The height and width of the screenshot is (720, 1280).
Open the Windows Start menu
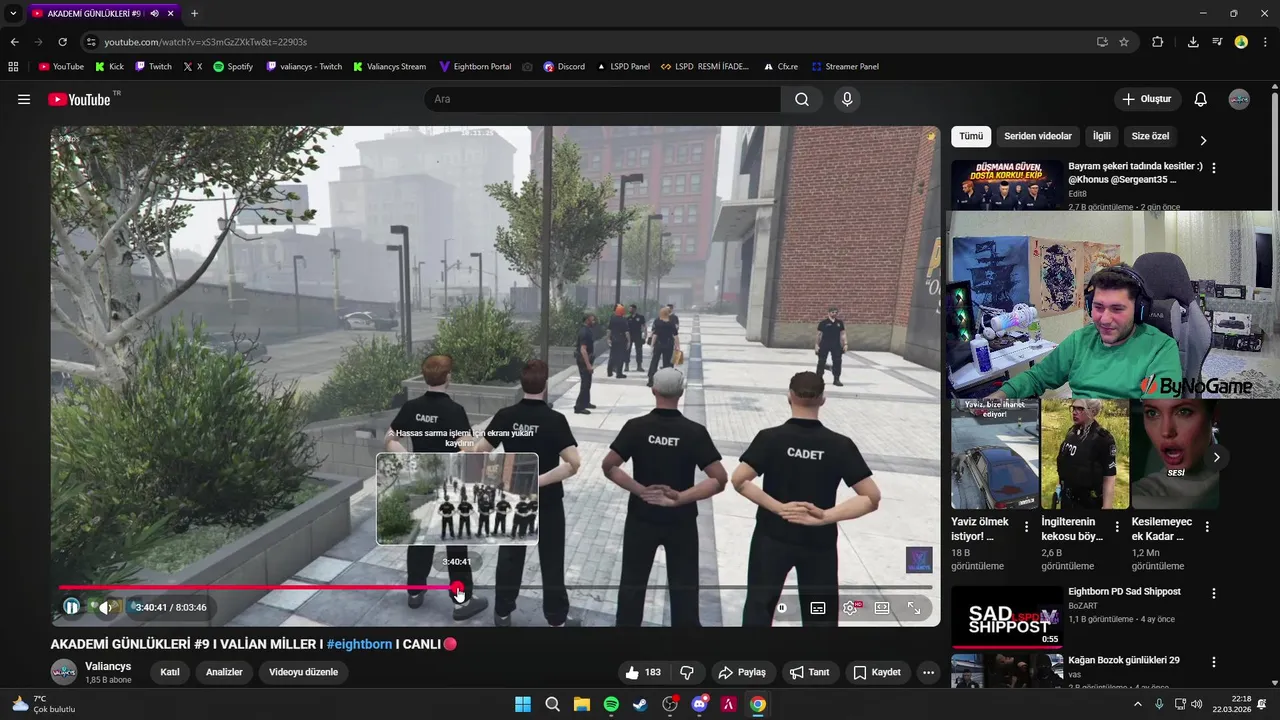coord(523,704)
